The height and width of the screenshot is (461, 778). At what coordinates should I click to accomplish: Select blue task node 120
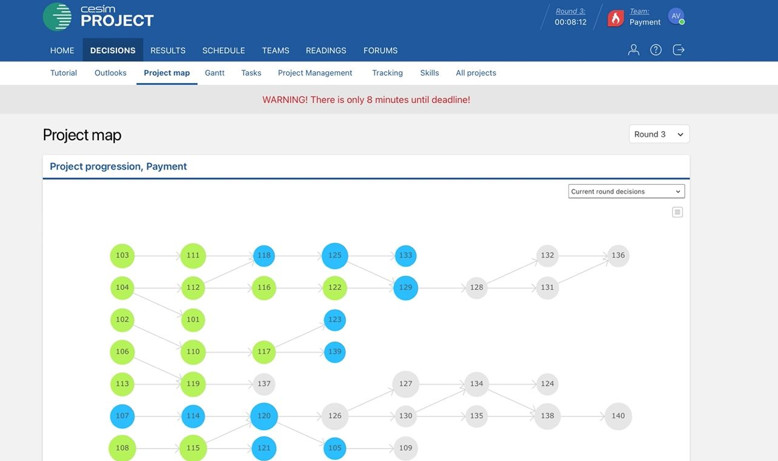pyautogui.click(x=264, y=416)
